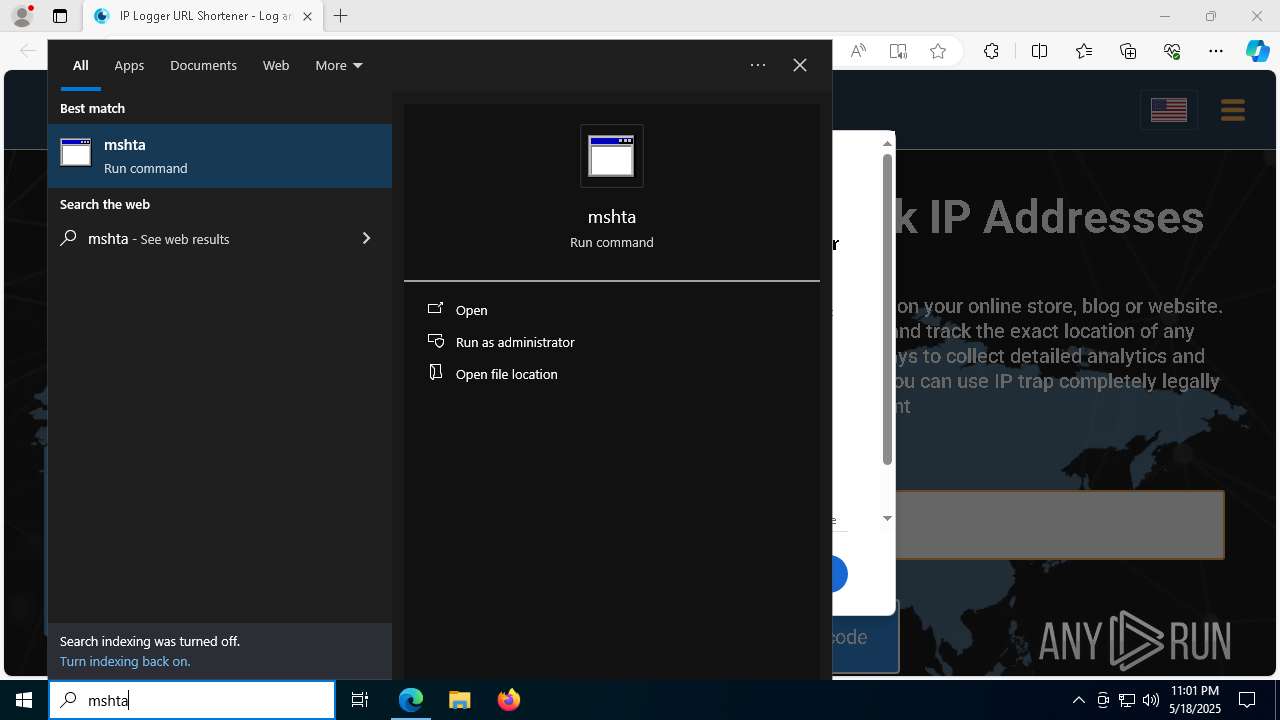The height and width of the screenshot is (720, 1280).
Task: Add page to favorites star icon
Action: click(x=938, y=52)
